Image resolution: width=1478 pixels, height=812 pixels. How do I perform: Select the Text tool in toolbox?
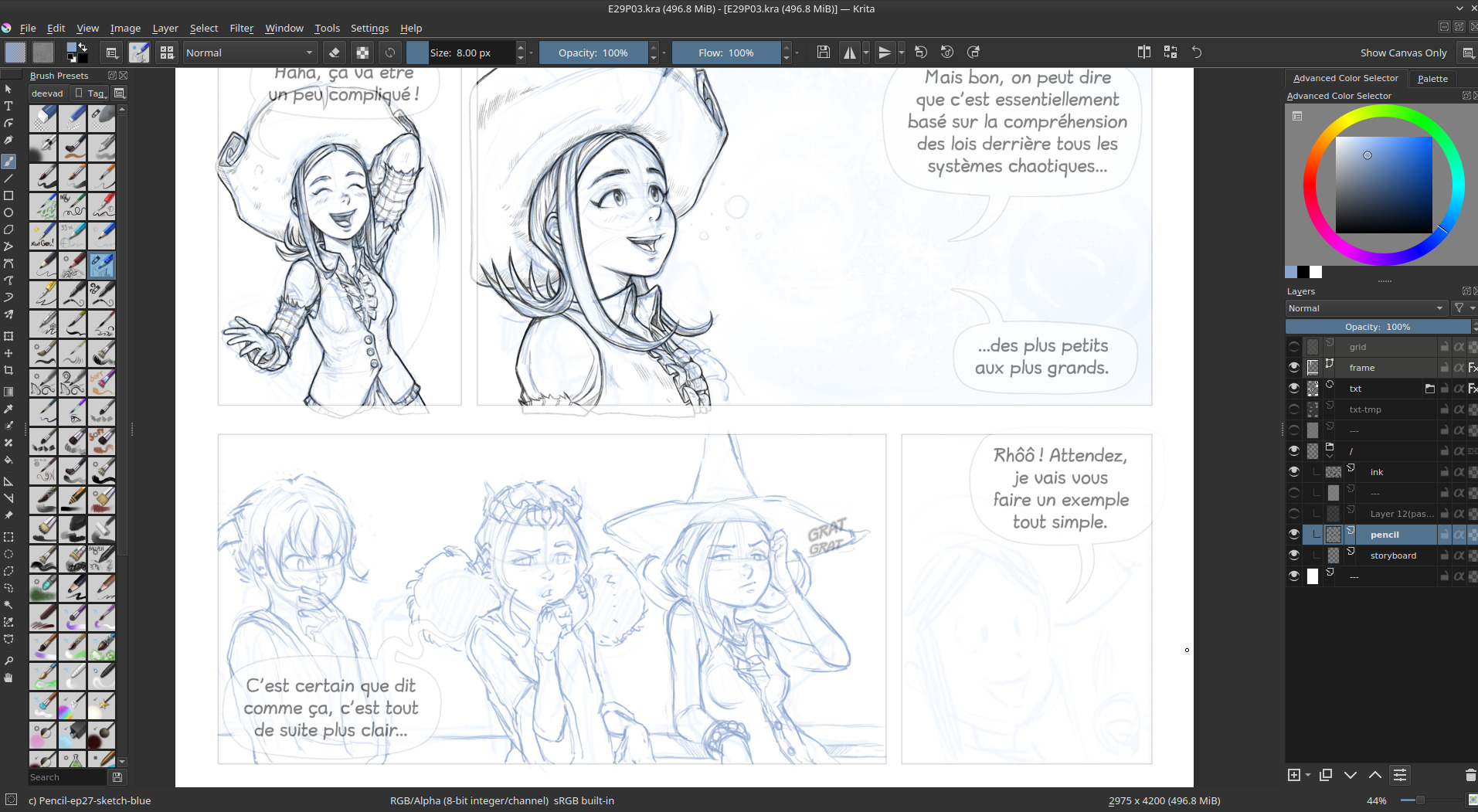(8, 106)
